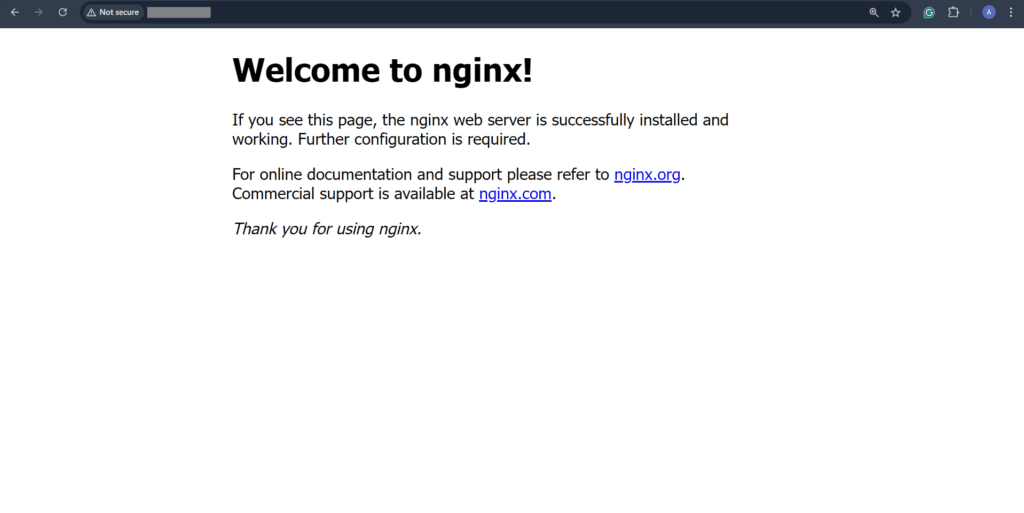Screen dimensions: 1024x513
Task: Follow the nginx.org link
Action: click(647, 175)
